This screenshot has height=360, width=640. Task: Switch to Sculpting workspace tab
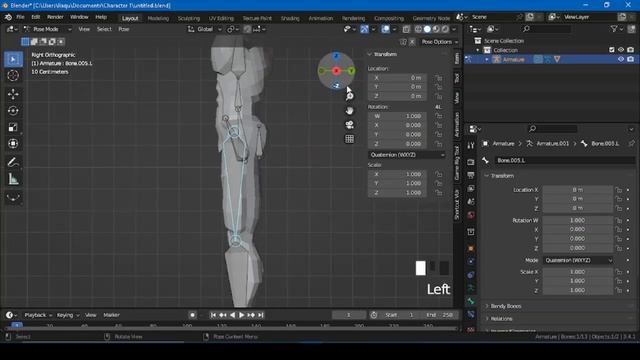(x=189, y=18)
